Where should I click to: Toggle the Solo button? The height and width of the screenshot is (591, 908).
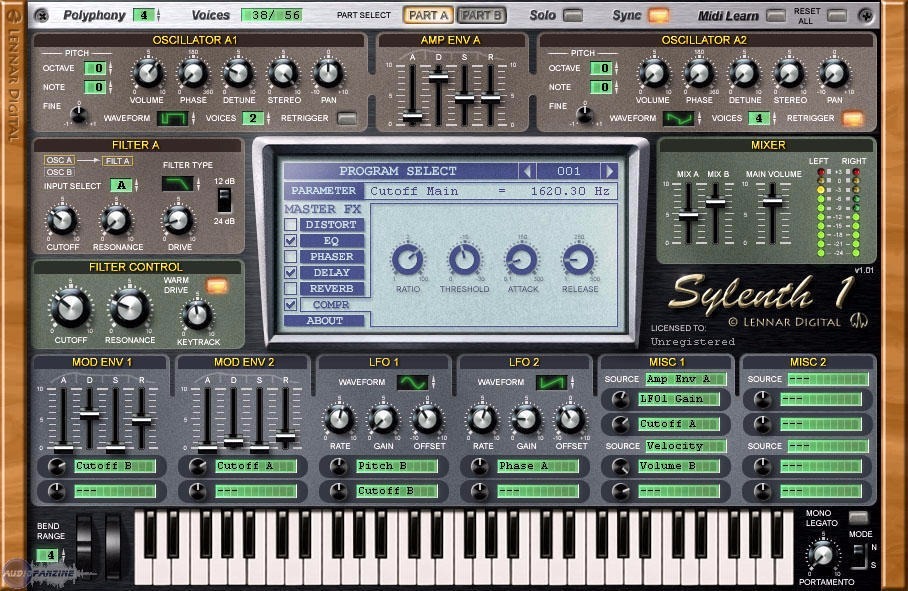(x=573, y=16)
